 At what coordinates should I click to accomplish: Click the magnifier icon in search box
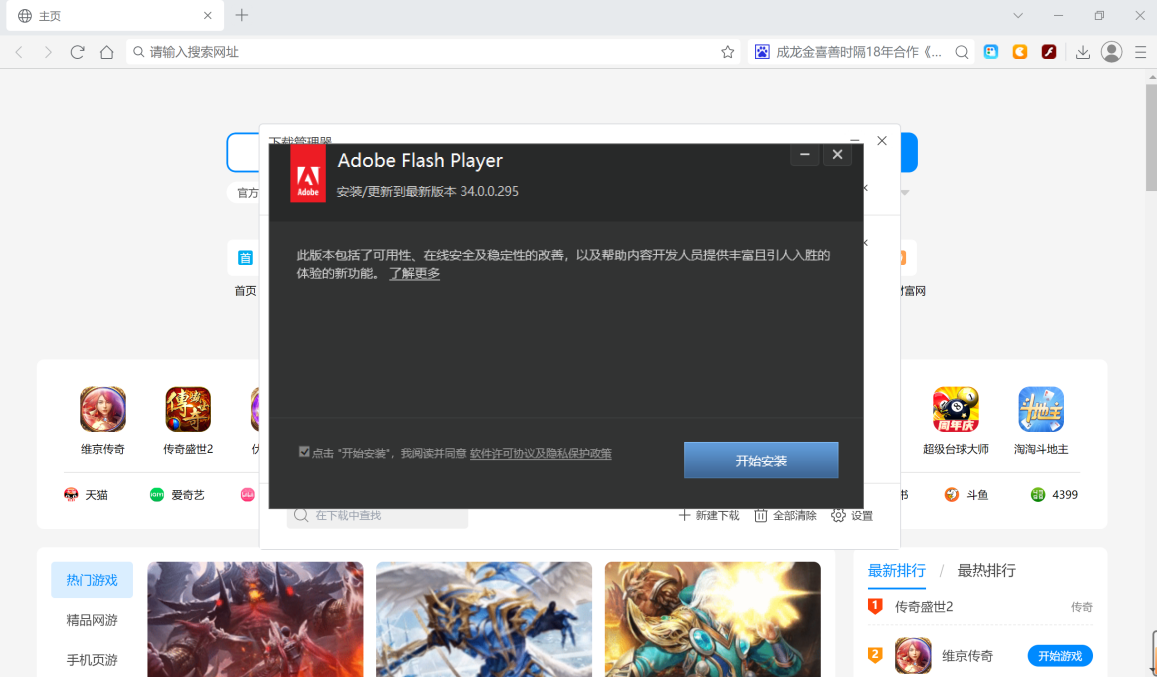pos(961,52)
